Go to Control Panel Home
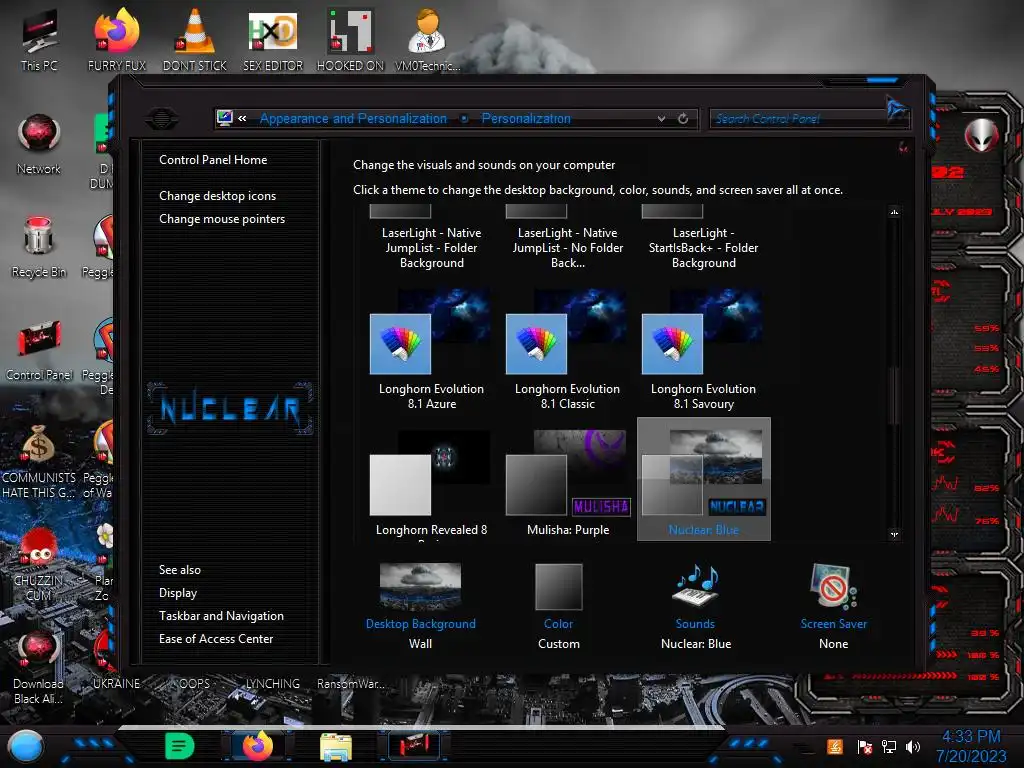Image resolution: width=1024 pixels, height=768 pixels. pos(213,160)
